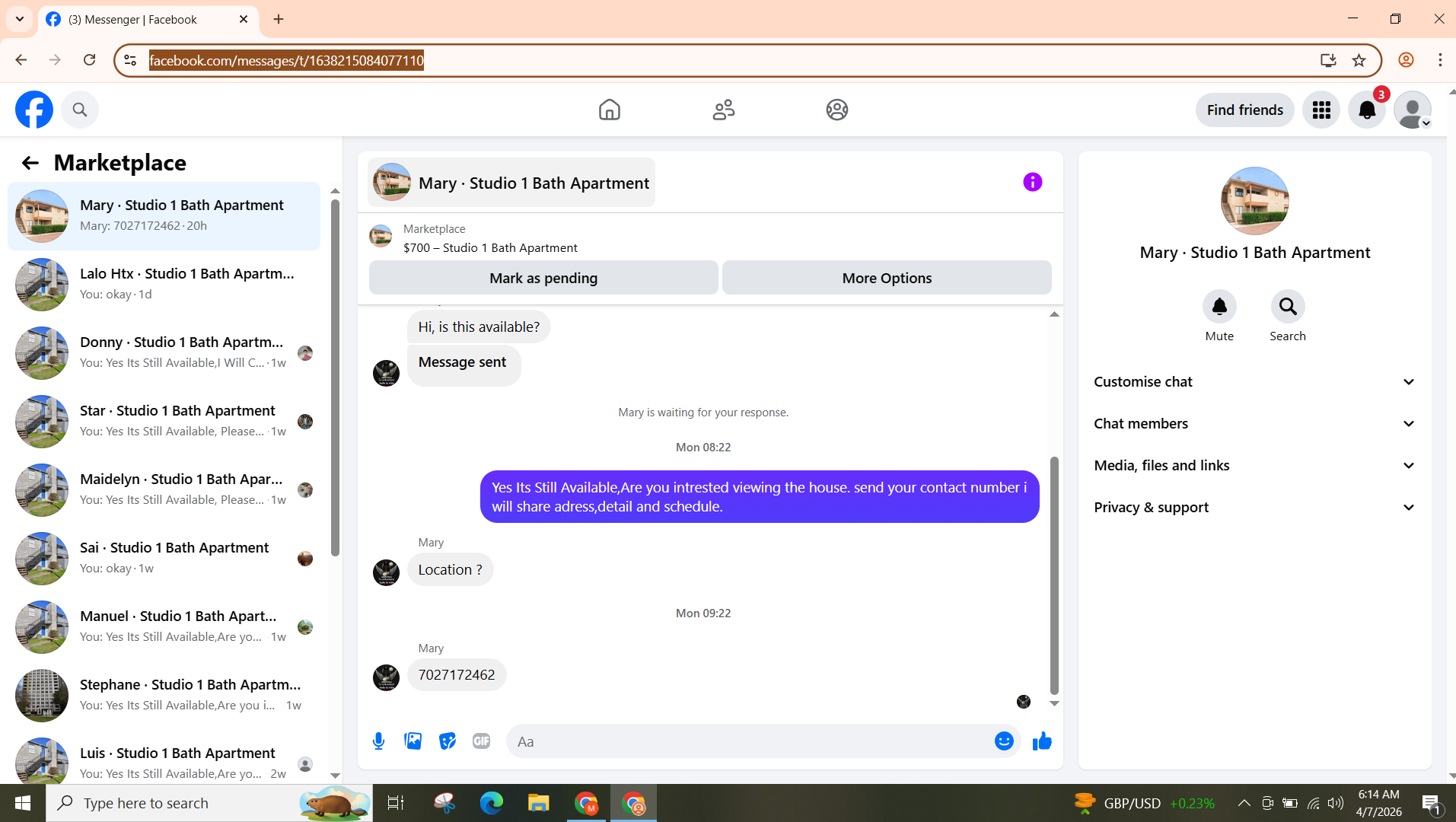
Task: Open conversation information purple icon
Action: coord(1032,182)
